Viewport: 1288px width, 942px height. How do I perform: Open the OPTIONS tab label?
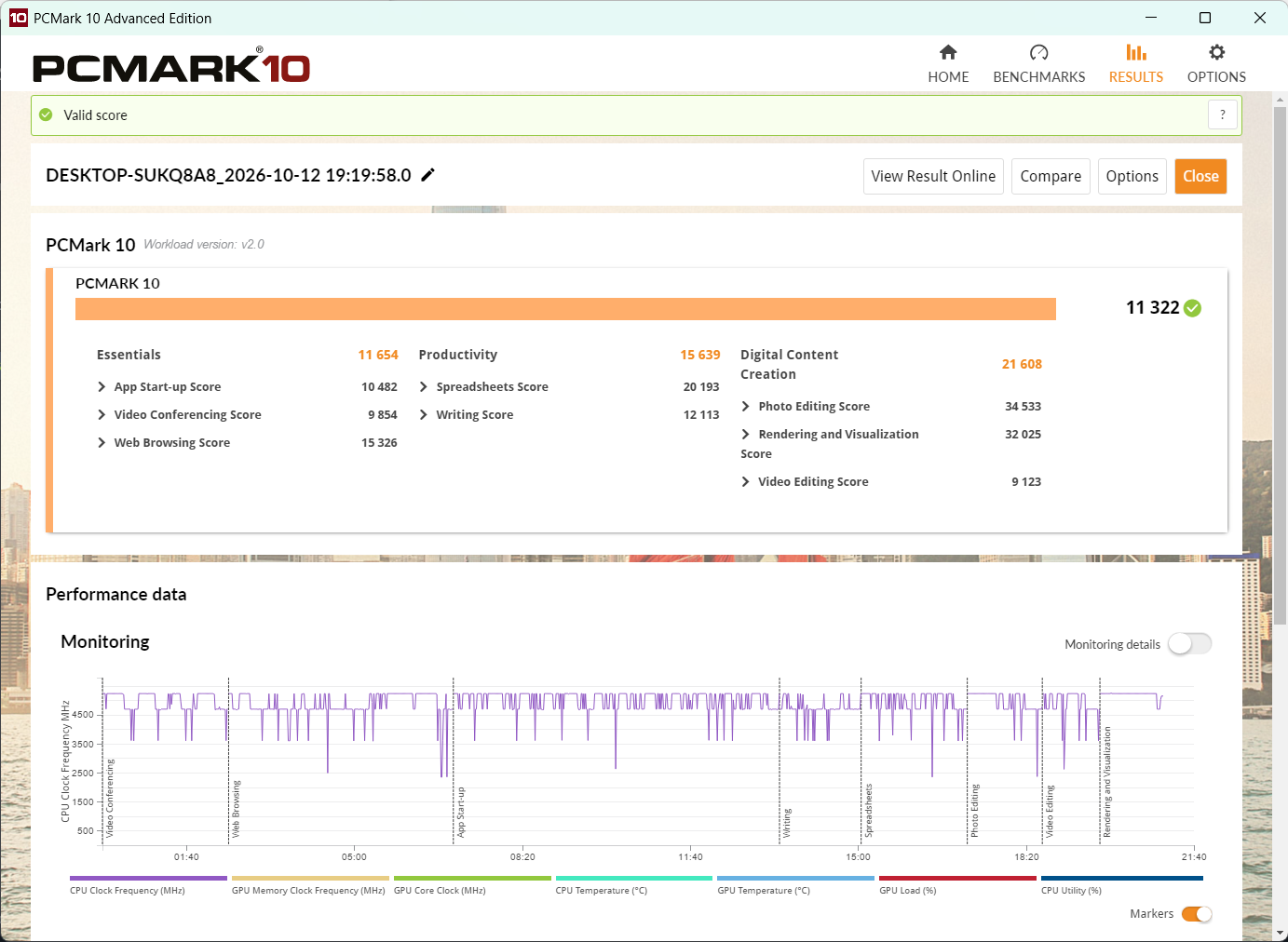click(x=1216, y=77)
